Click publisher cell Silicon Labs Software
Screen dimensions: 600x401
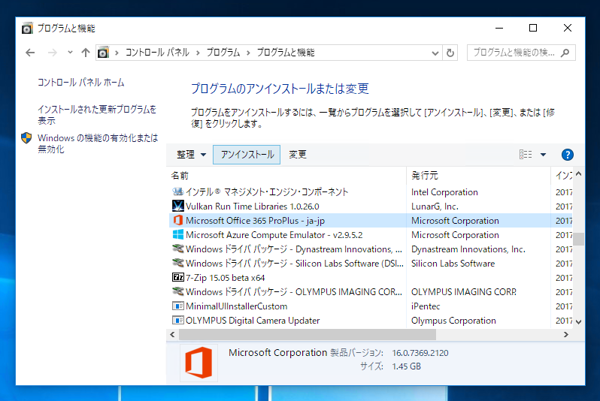tap(453, 264)
